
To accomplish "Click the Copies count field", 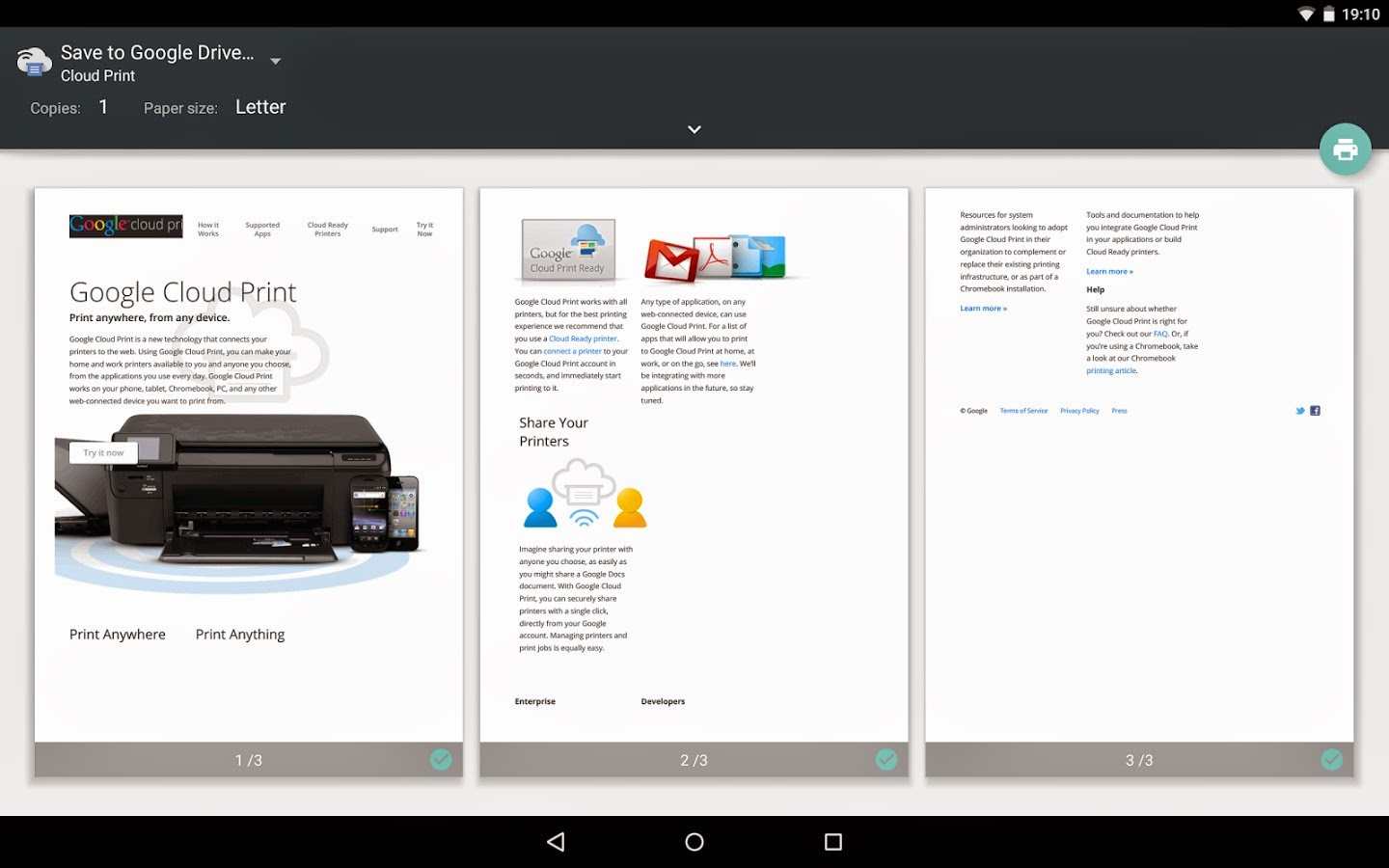I will (103, 106).
